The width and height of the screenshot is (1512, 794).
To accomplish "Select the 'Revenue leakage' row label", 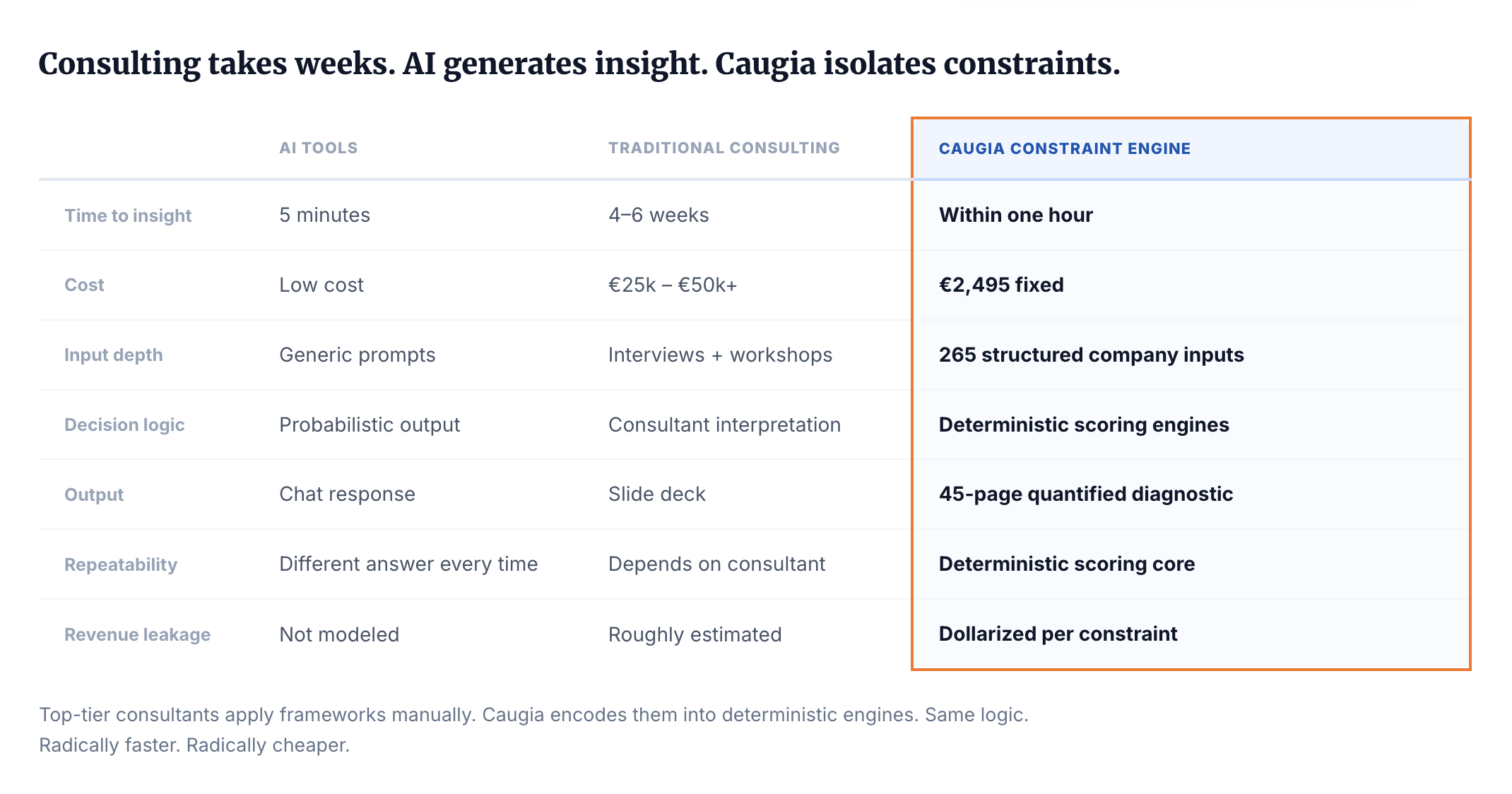I will [137, 635].
